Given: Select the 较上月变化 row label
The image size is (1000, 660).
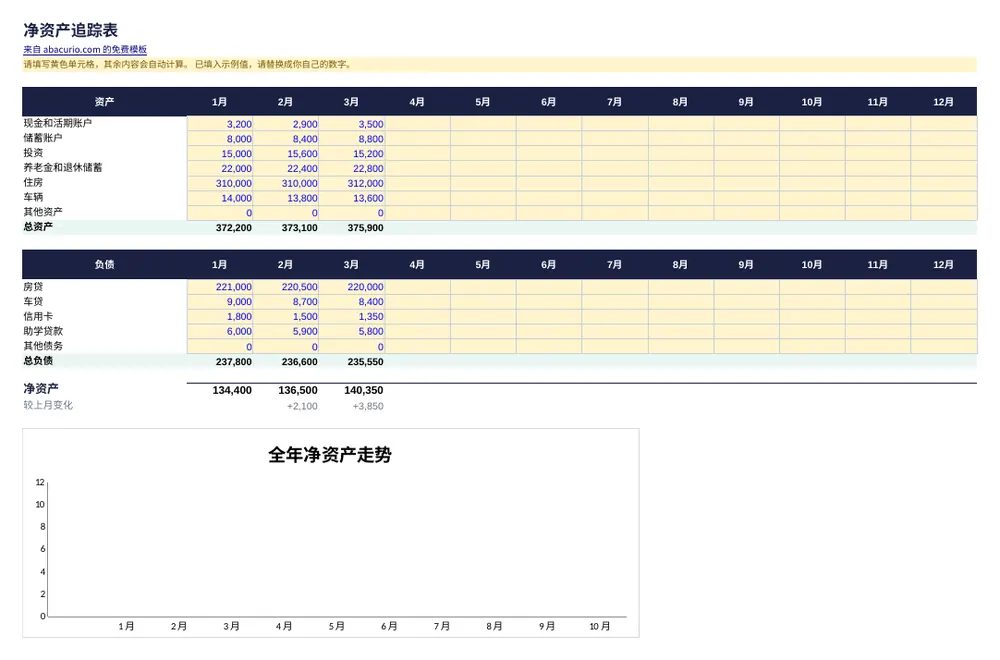Looking at the screenshot, I should [x=48, y=405].
